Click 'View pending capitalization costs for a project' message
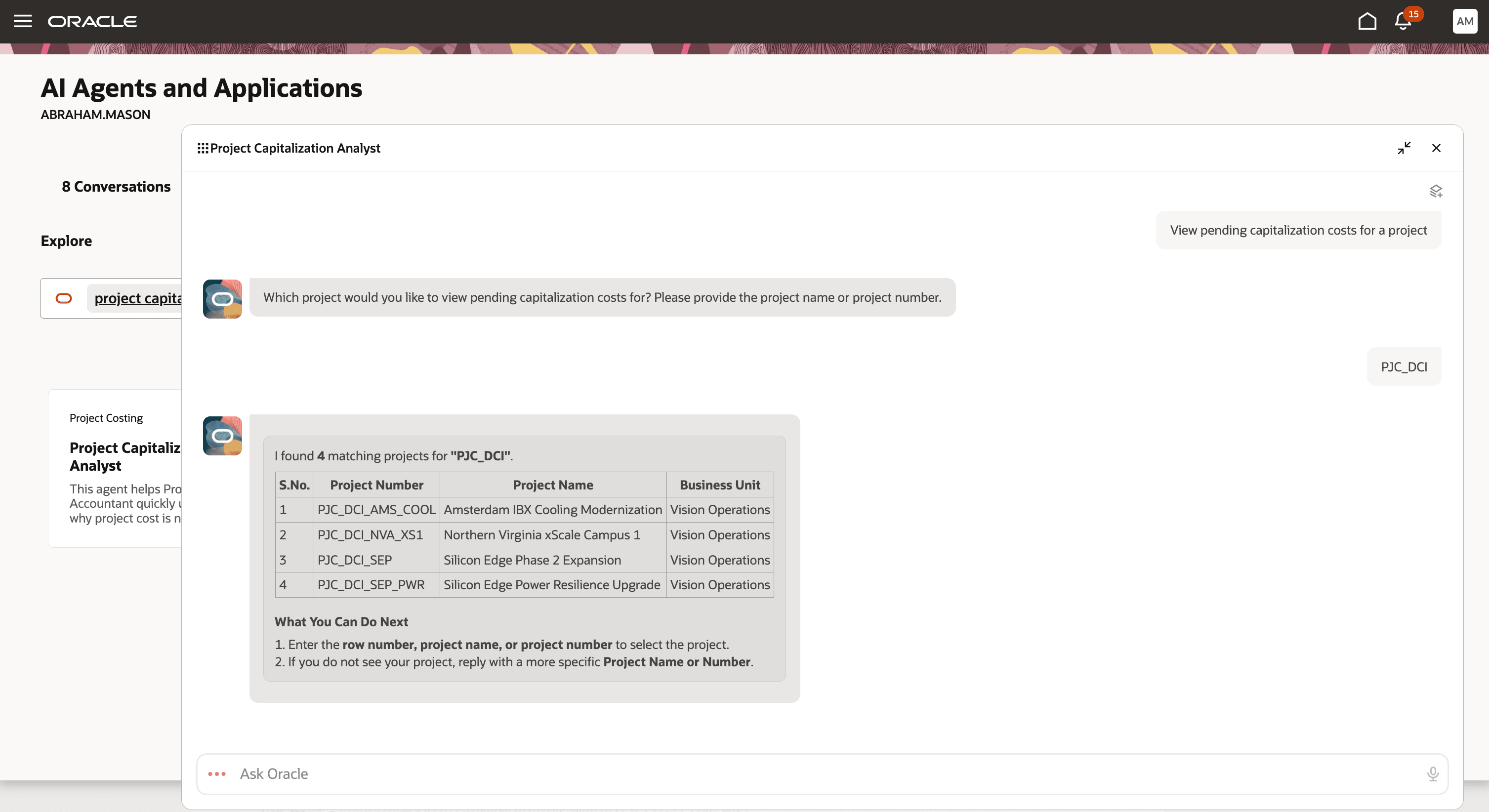Viewport: 1489px width, 812px height. coord(1298,230)
